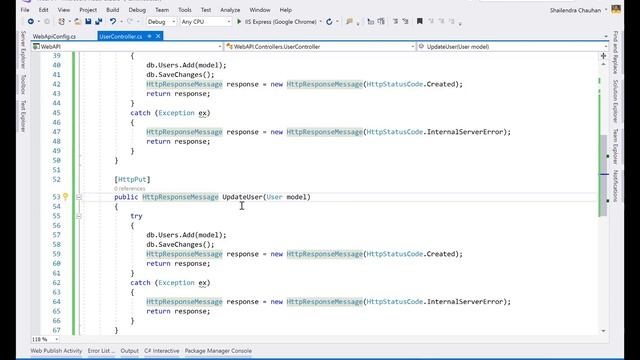Pin the UserController.cs tab
Viewport: 640px width, 360px height.
(x=149, y=36)
